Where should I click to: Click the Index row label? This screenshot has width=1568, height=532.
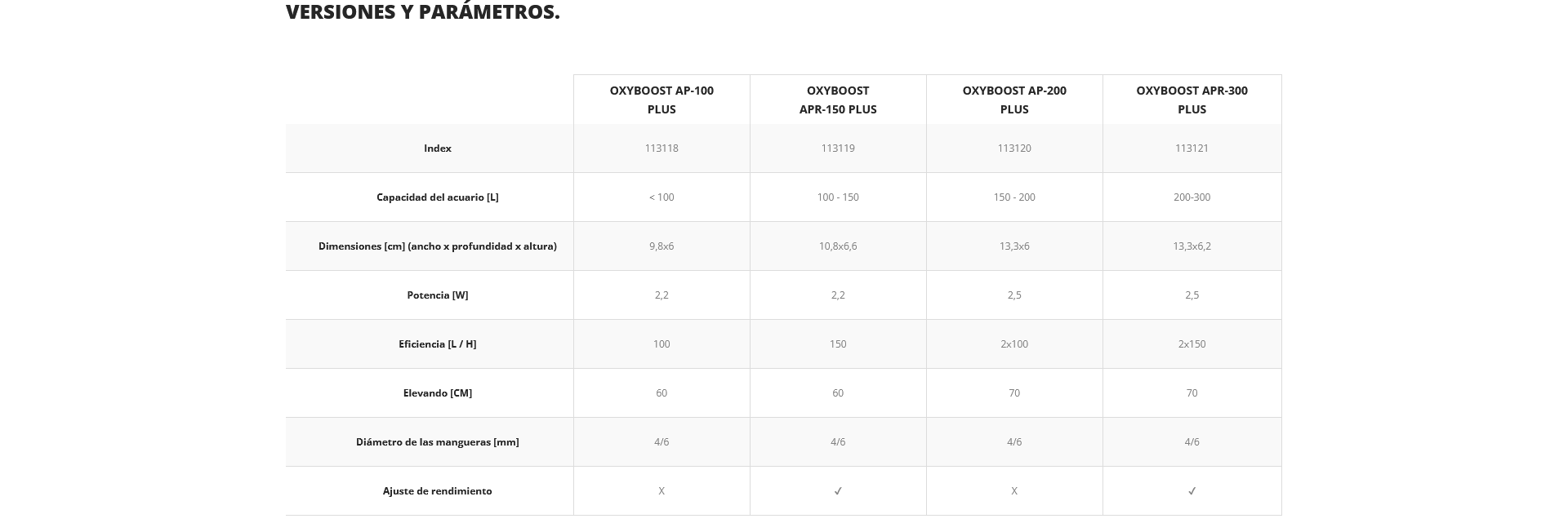tap(438, 149)
